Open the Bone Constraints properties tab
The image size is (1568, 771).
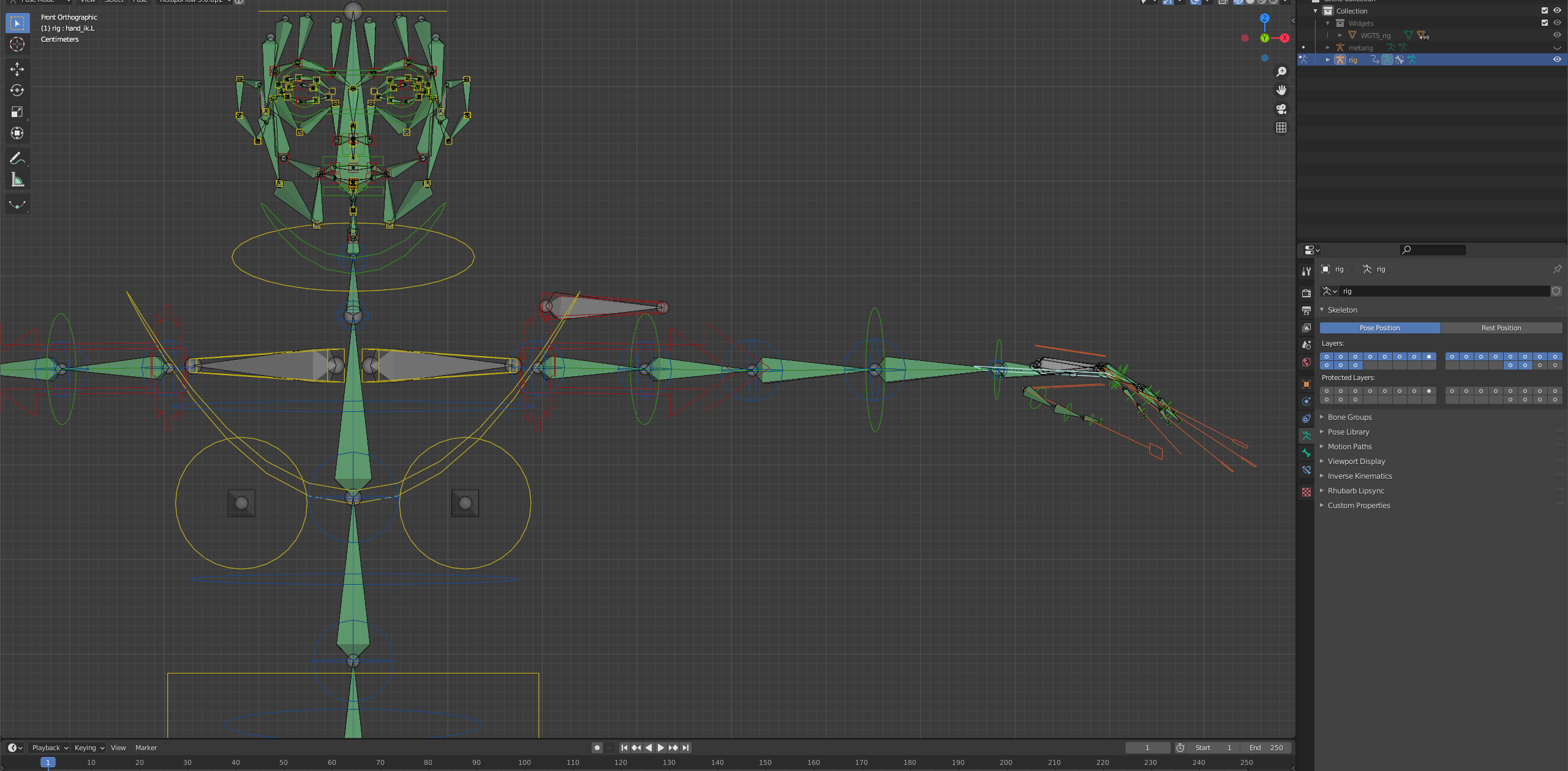tap(1306, 470)
